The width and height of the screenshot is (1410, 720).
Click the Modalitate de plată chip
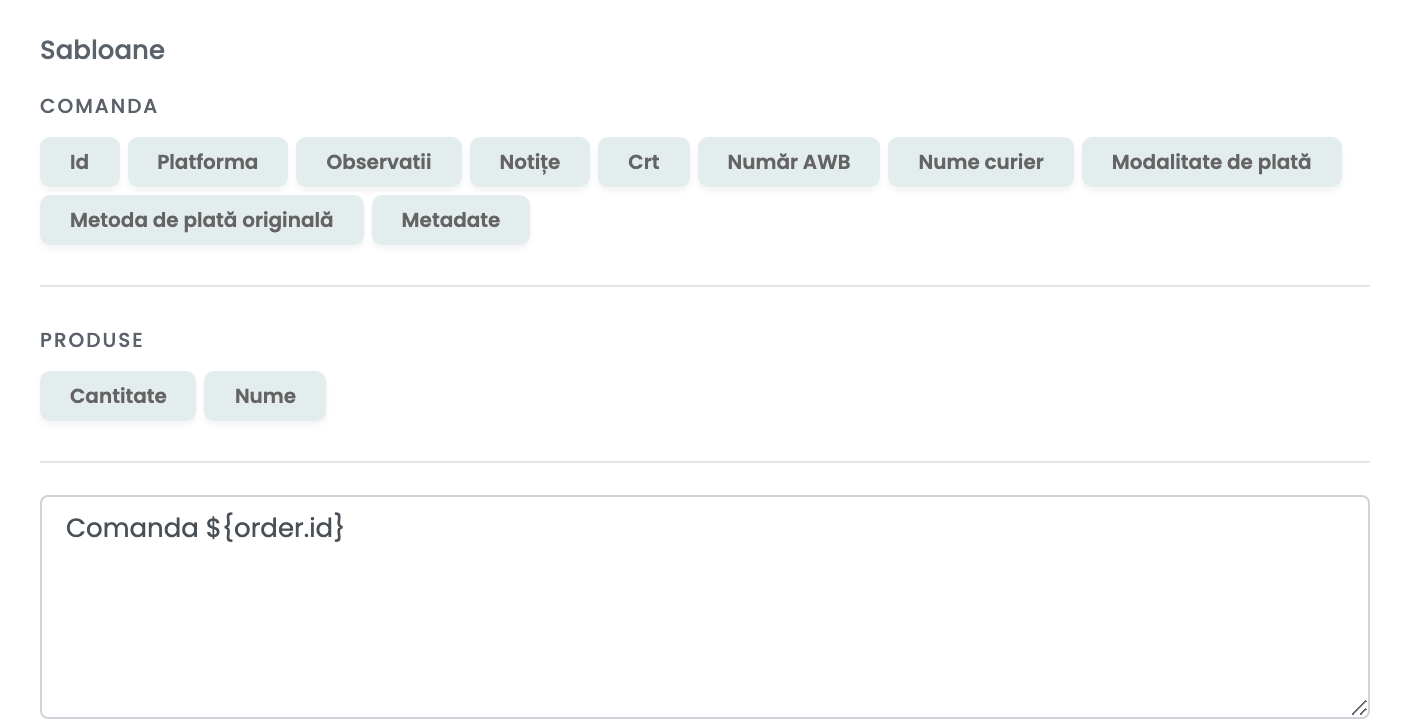(x=1211, y=162)
